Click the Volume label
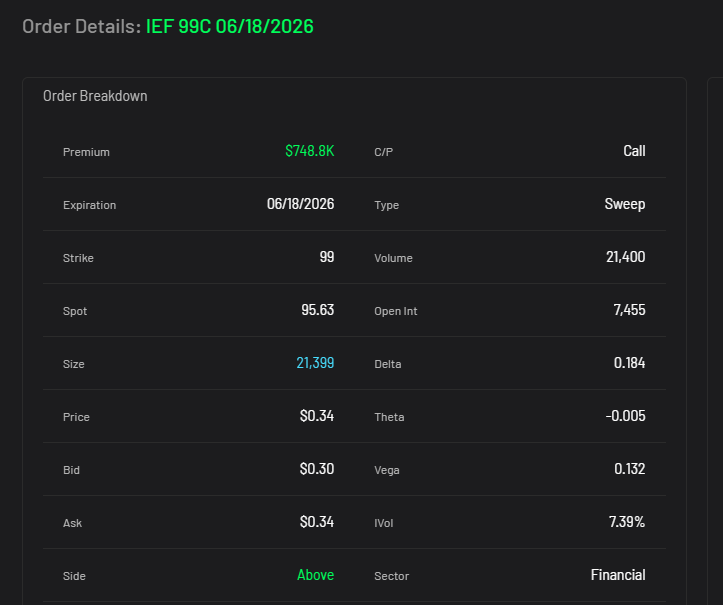This screenshot has height=605, width=723. coord(393,258)
